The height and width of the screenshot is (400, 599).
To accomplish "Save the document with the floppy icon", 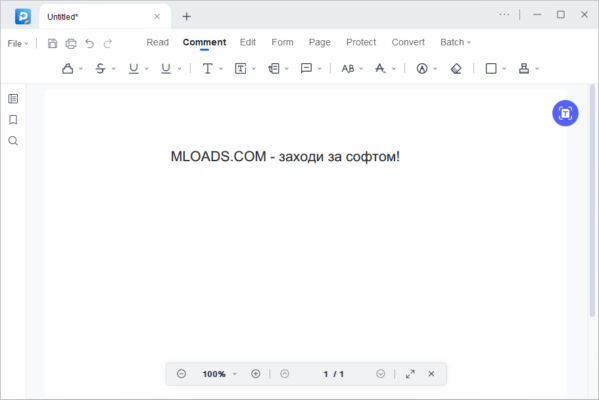I will (x=52, y=44).
